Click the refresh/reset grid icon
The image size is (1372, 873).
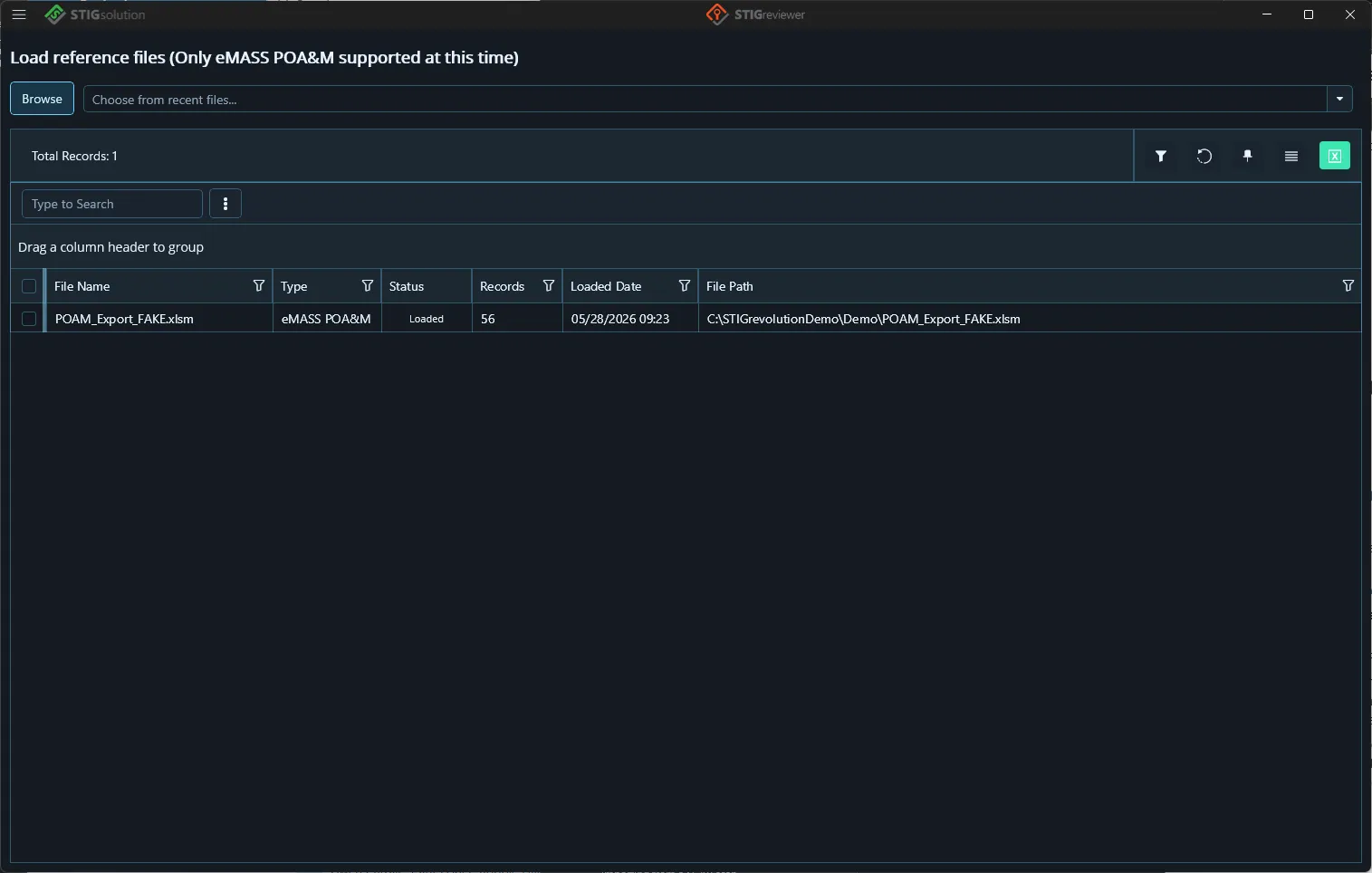1204,156
